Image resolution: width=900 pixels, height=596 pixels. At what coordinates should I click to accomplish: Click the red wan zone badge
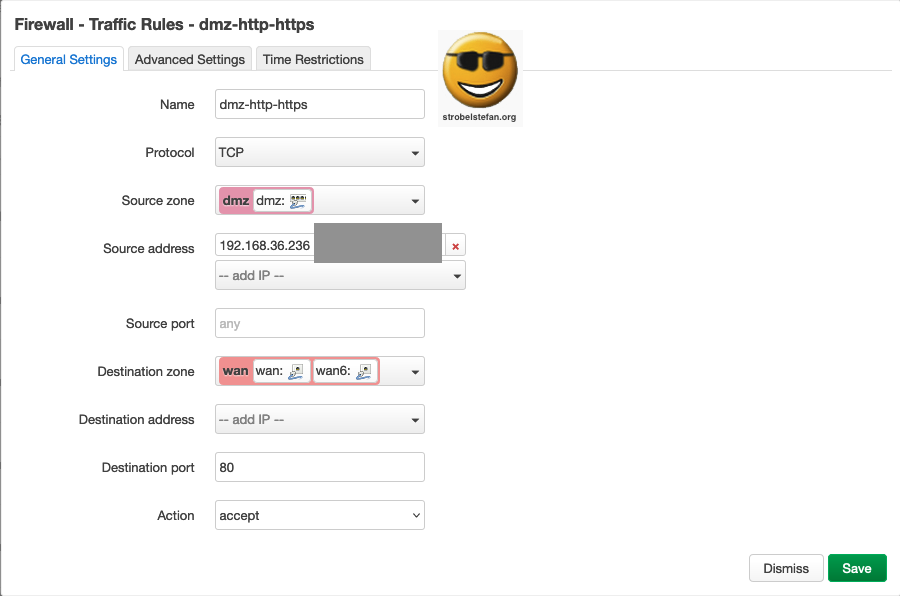(x=236, y=371)
